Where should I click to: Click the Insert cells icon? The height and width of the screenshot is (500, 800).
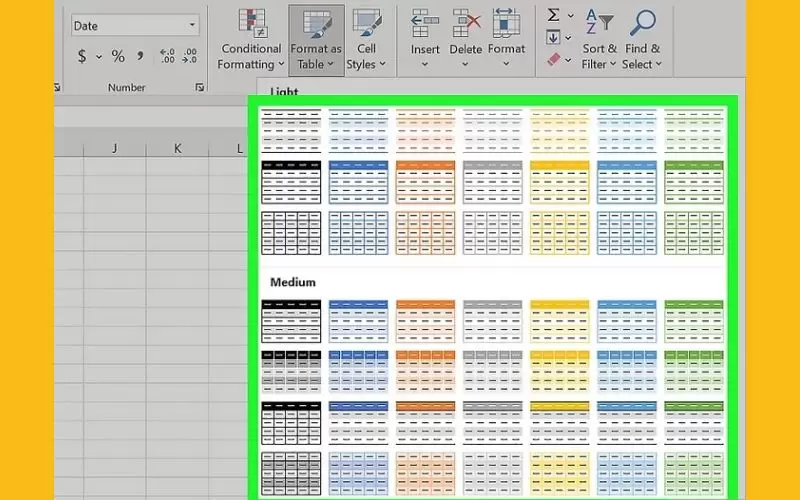pos(425,23)
